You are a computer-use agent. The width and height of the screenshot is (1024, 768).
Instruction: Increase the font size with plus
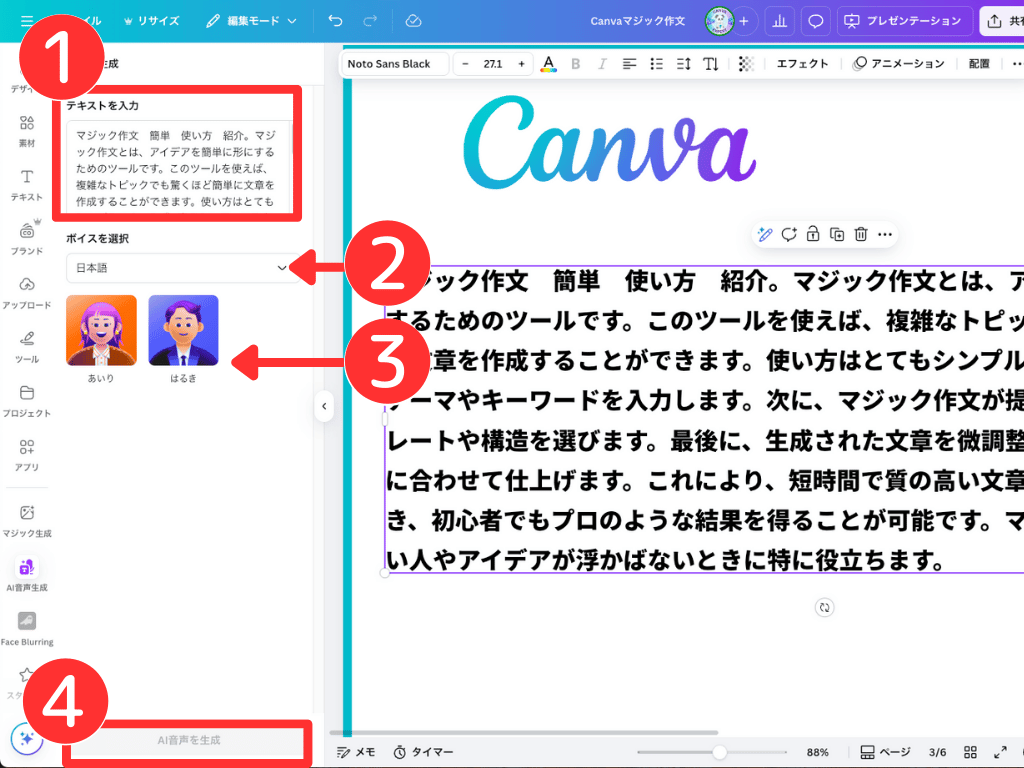click(x=521, y=63)
